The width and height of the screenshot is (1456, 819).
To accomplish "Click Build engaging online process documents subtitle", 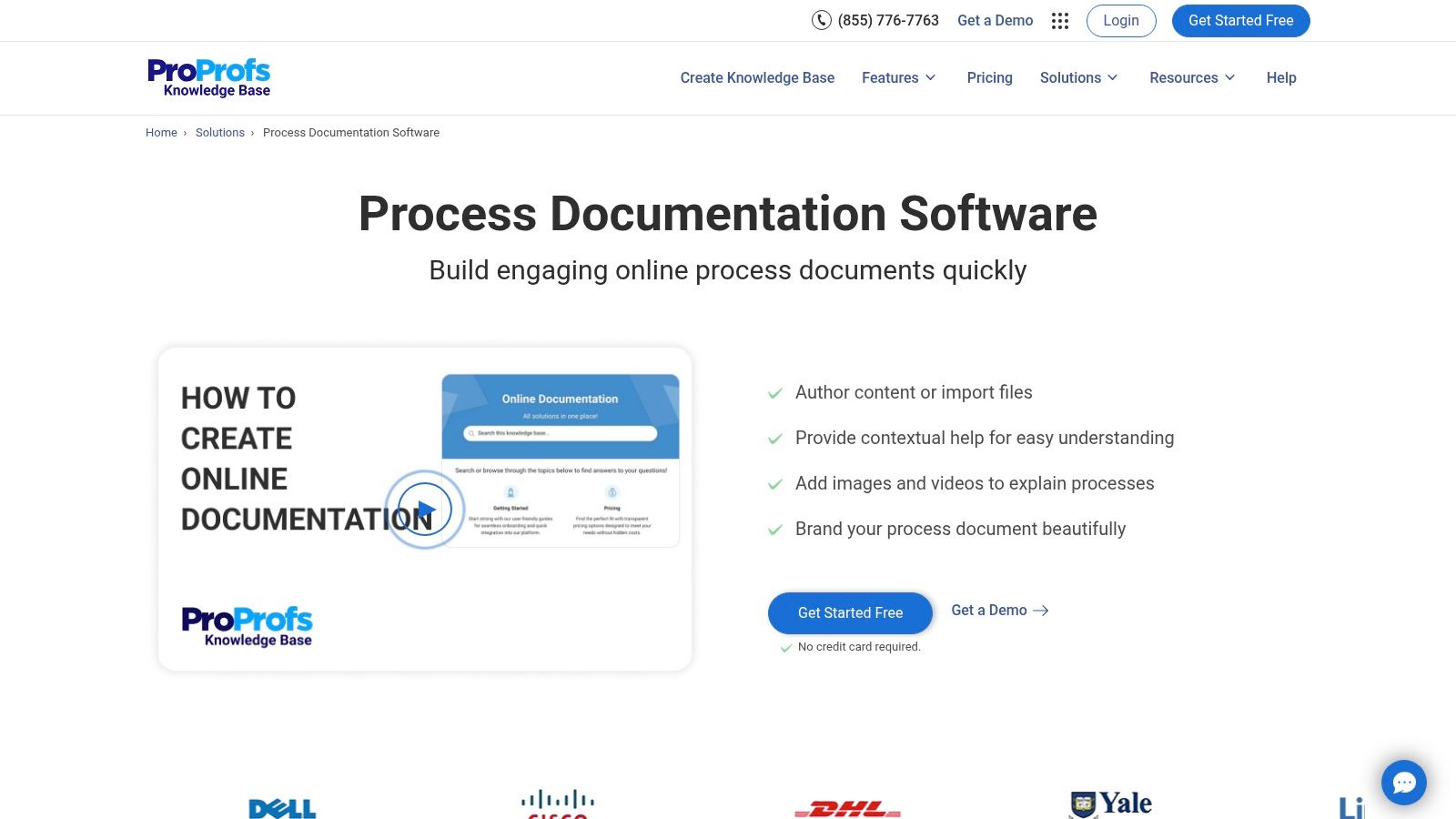I will 728,270.
